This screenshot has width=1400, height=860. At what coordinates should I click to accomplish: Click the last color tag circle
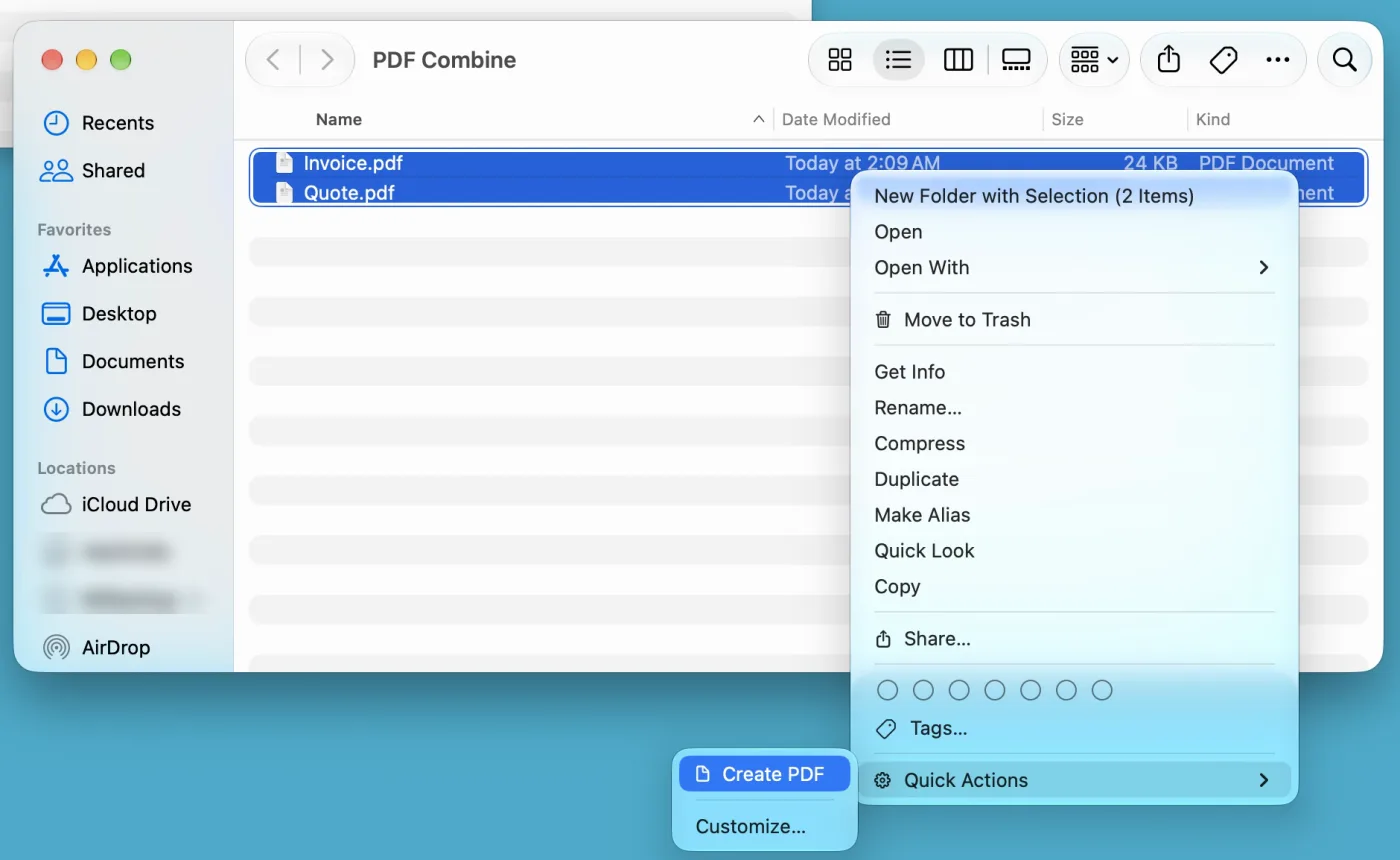click(1102, 690)
